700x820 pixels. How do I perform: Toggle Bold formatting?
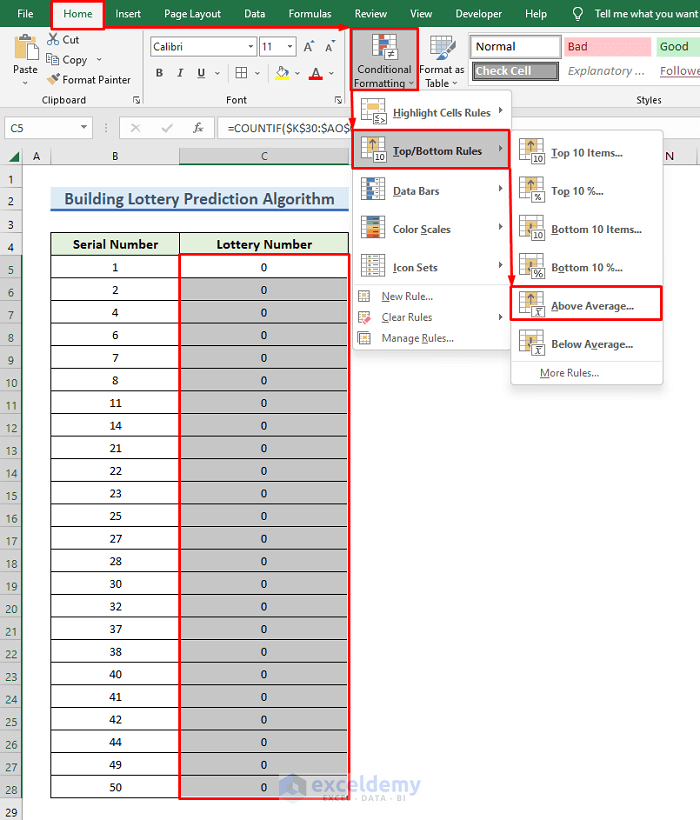click(x=159, y=73)
